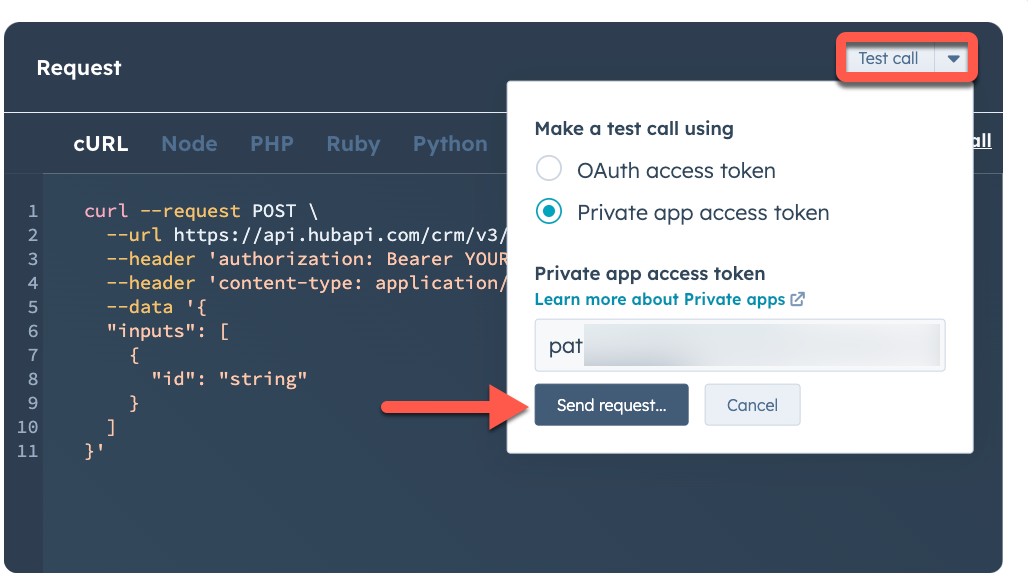Click the 'Make a test call using' heading
Image resolution: width=1028 pixels, height=588 pixels.
coord(635,129)
